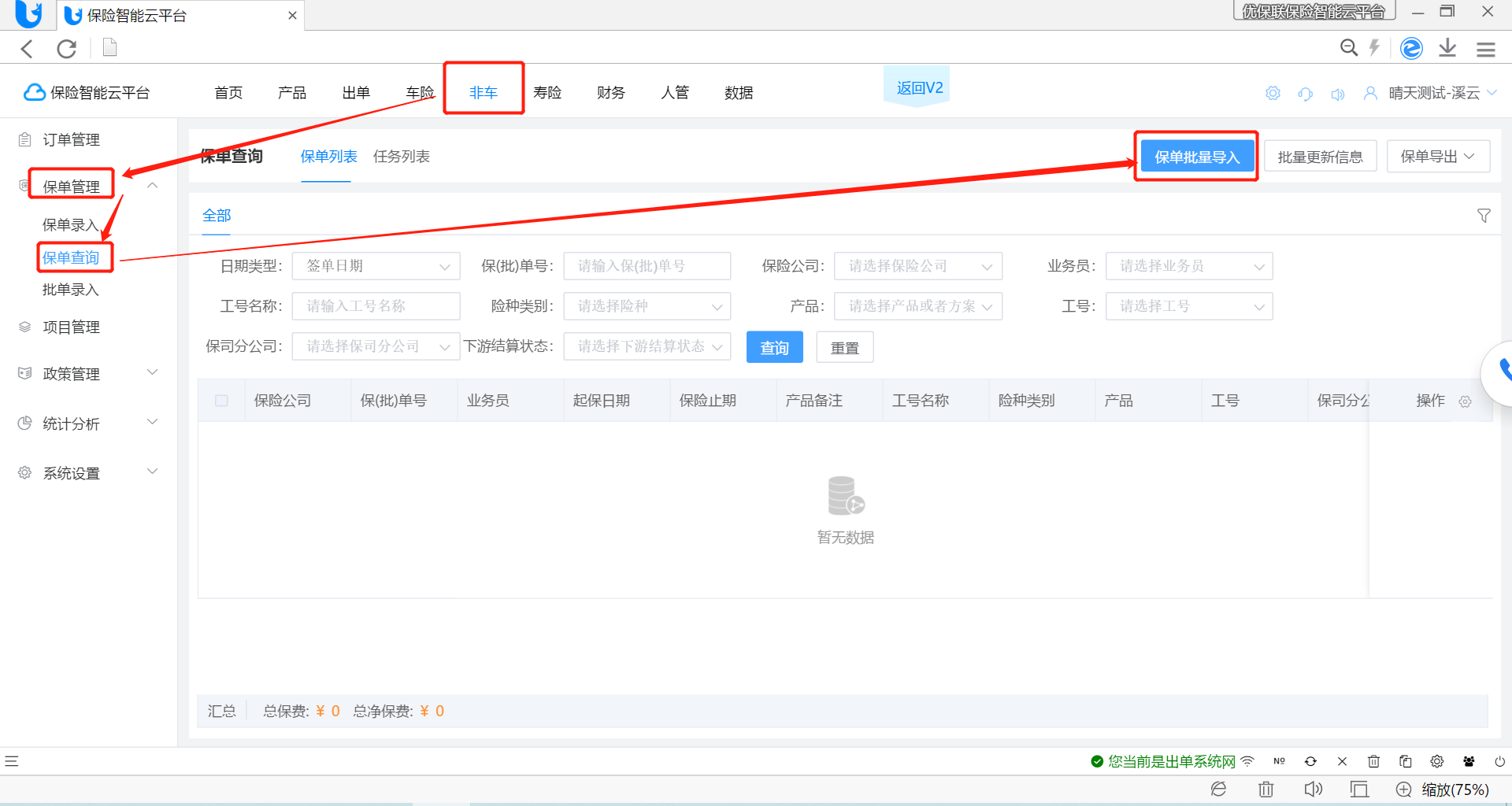Viewport: 1512px width, 806px height.
Task: Close the 保险智能云平台 browser tab
Action: click(292, 16)
